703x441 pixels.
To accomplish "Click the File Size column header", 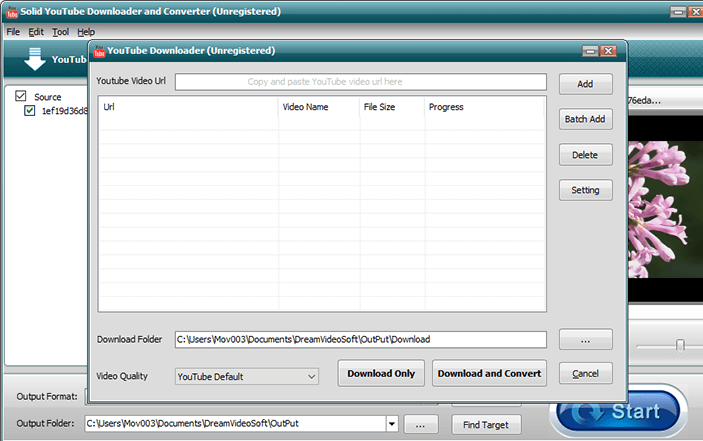I will 392,107.
